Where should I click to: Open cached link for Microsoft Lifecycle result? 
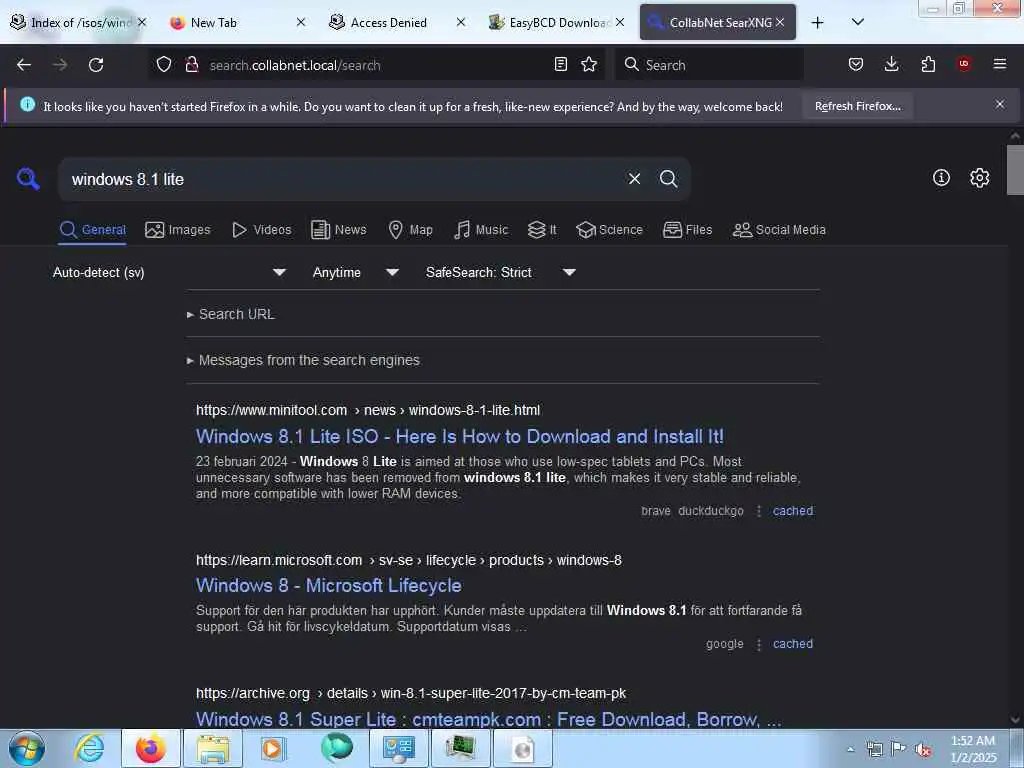tap(793, 644)
